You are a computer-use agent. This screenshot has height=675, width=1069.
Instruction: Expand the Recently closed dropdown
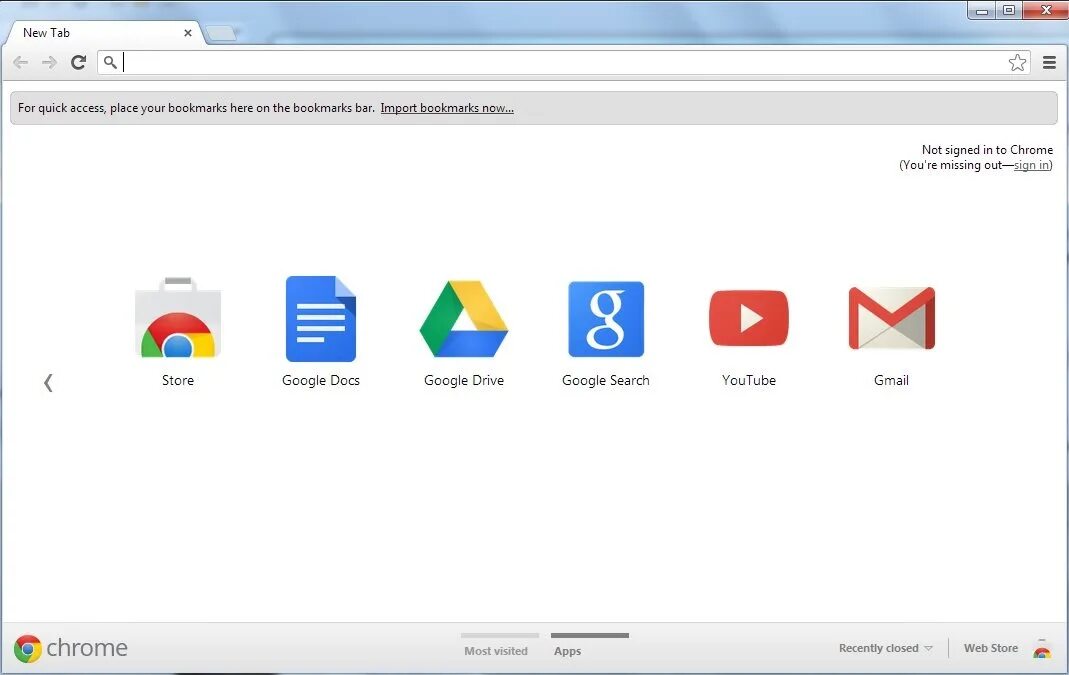click(x=885, y=648)
